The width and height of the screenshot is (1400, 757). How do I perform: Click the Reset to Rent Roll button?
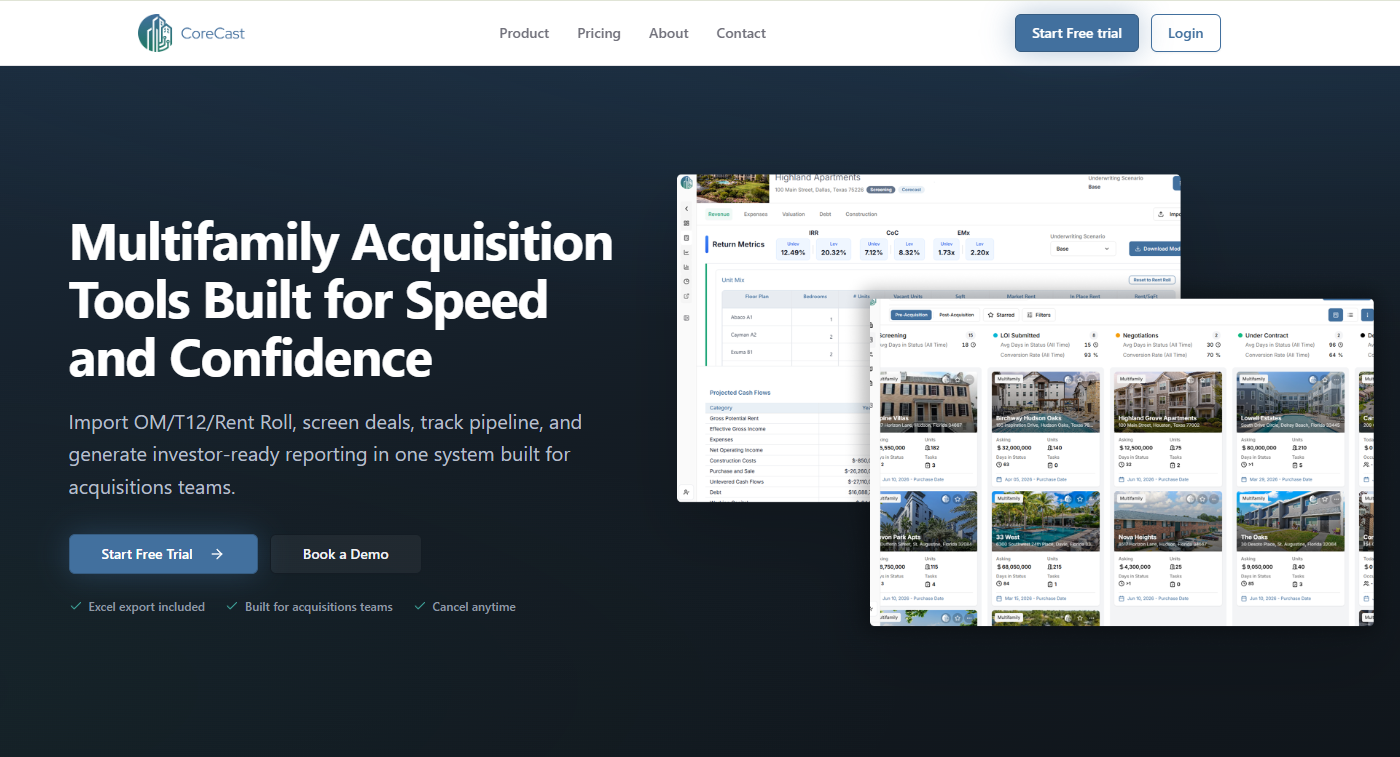click(1152, 280)
